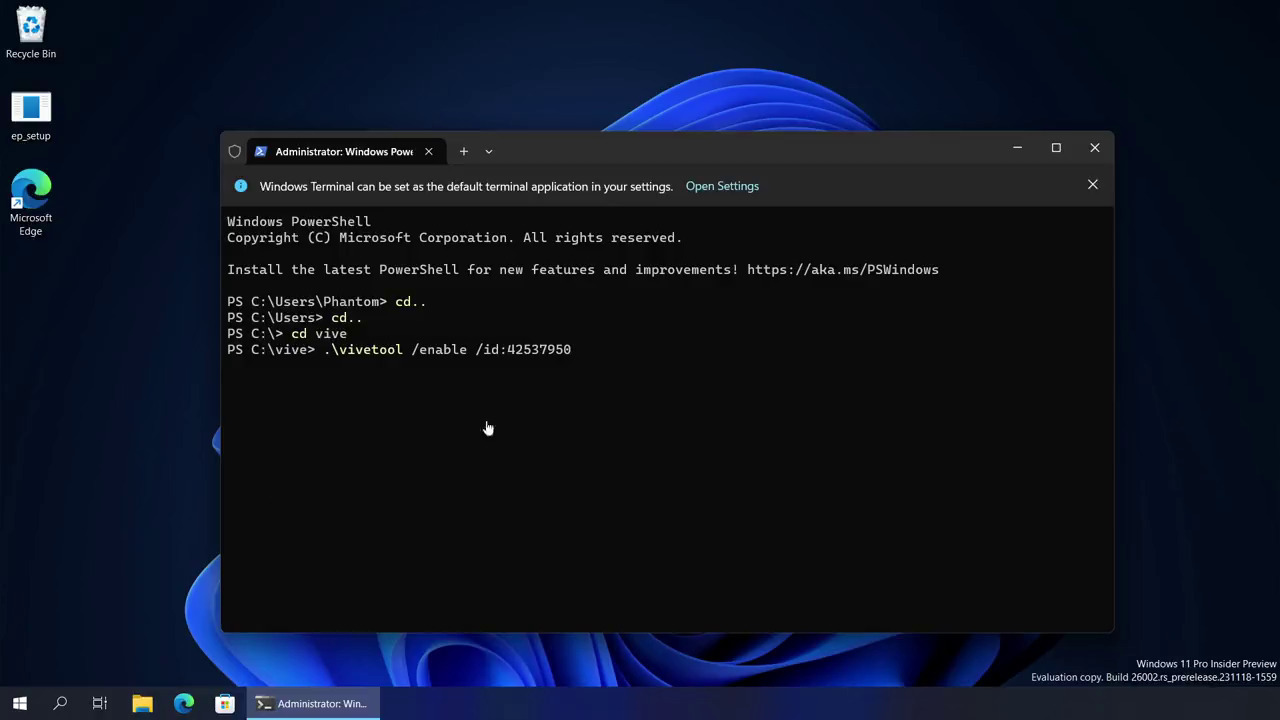The width and height of the screenshot is (1280, 720).
Task: Open Task View from the taskbar
Action: pyautogui.click(x=100, y=703)
